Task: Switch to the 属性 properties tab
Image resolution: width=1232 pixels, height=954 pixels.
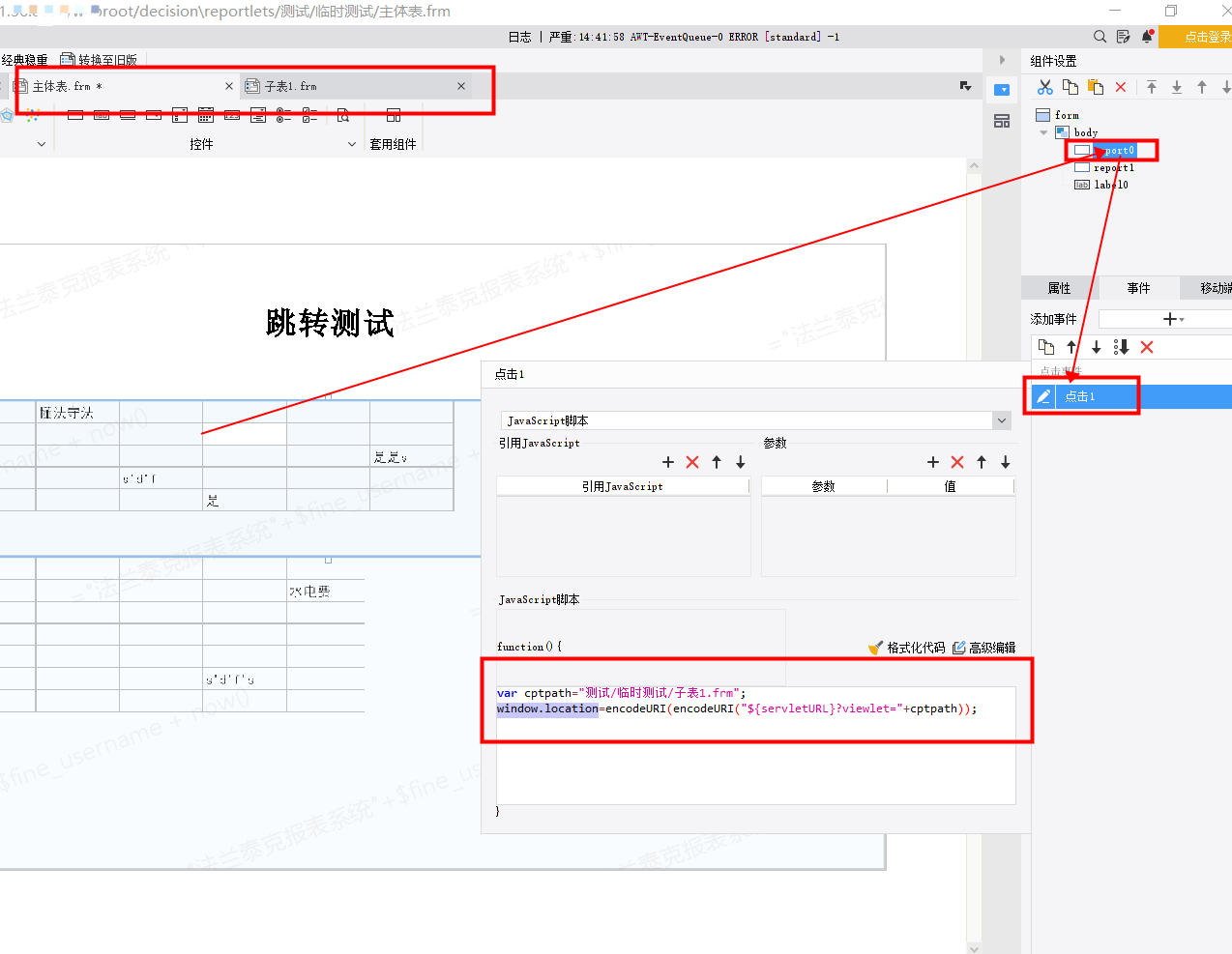Action: pyautogui.click(x=1060, y=288)
